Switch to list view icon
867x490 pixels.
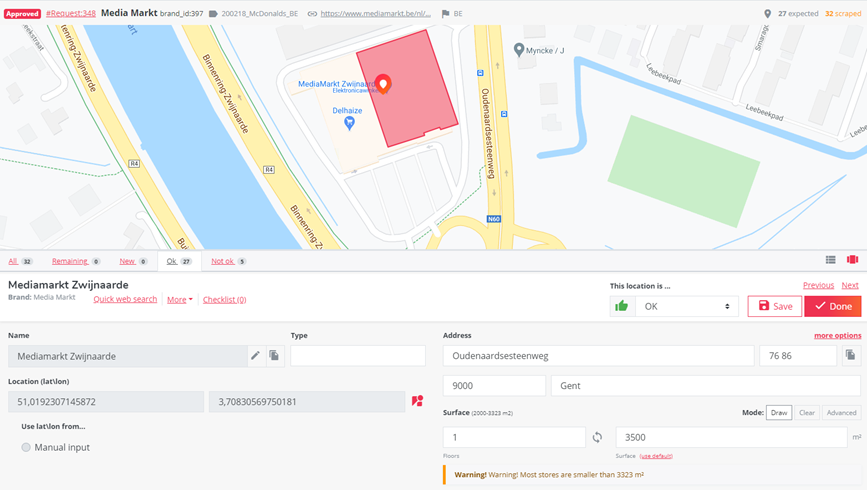tap(831, 259)
